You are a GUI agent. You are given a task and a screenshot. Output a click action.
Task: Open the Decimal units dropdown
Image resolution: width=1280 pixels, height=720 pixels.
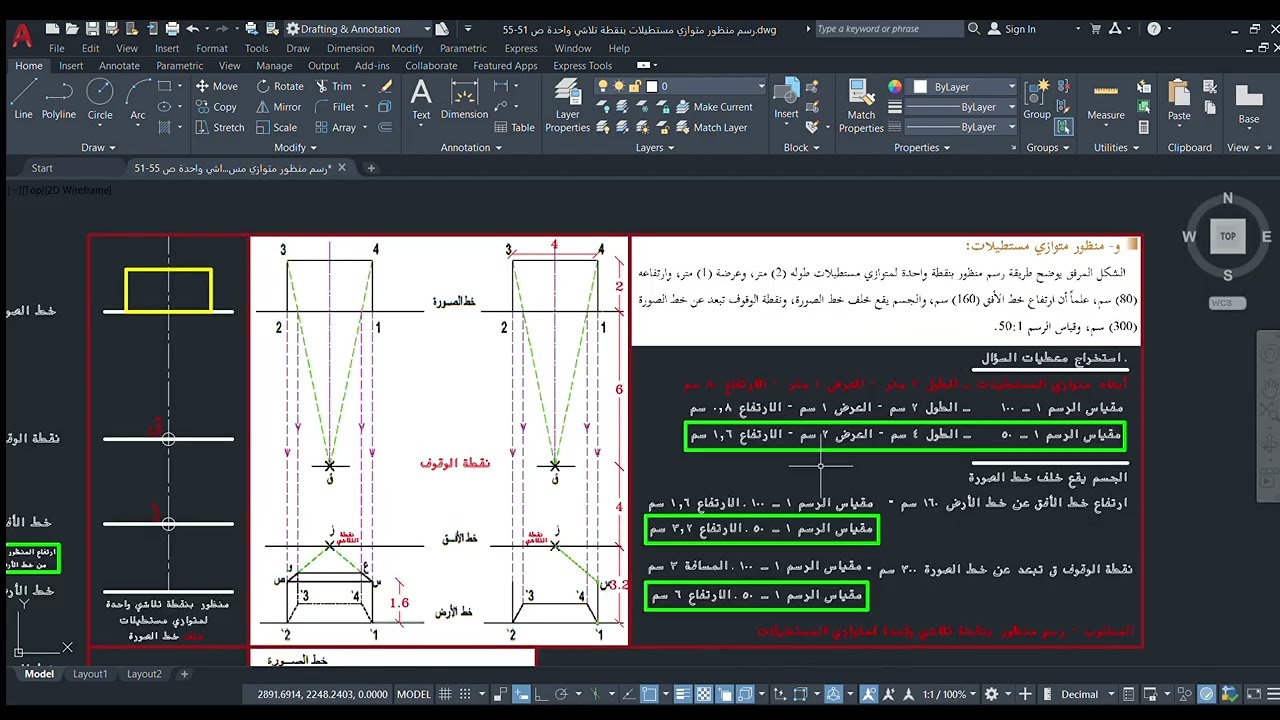pos(1086,694)
